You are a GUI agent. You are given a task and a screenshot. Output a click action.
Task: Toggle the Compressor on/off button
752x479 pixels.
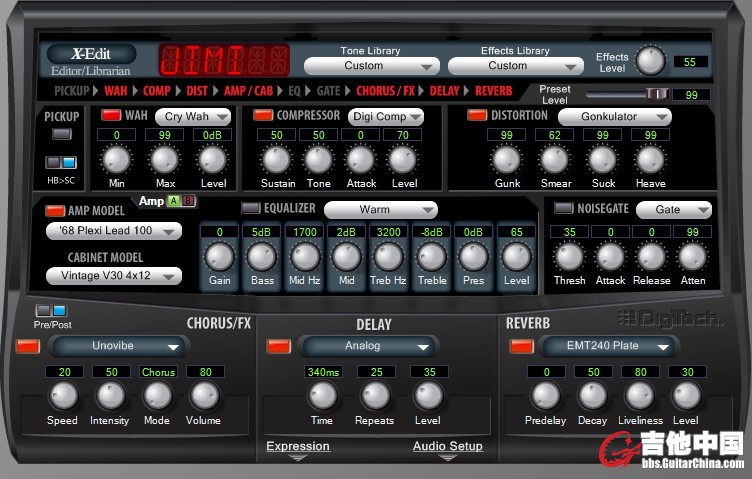pyautogui.click(x=263, y=115)
